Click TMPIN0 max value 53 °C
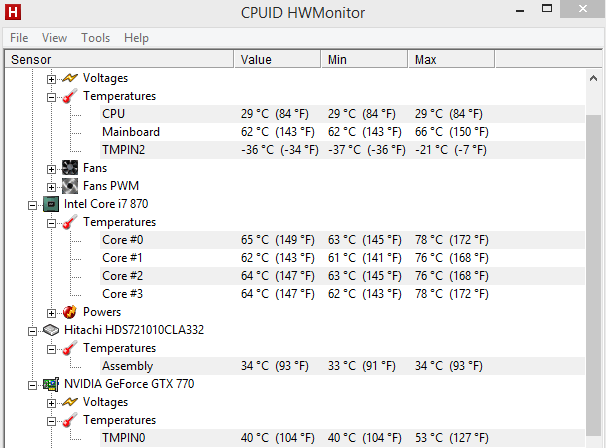This screenshot has width=606, height=448. (452, 438)
